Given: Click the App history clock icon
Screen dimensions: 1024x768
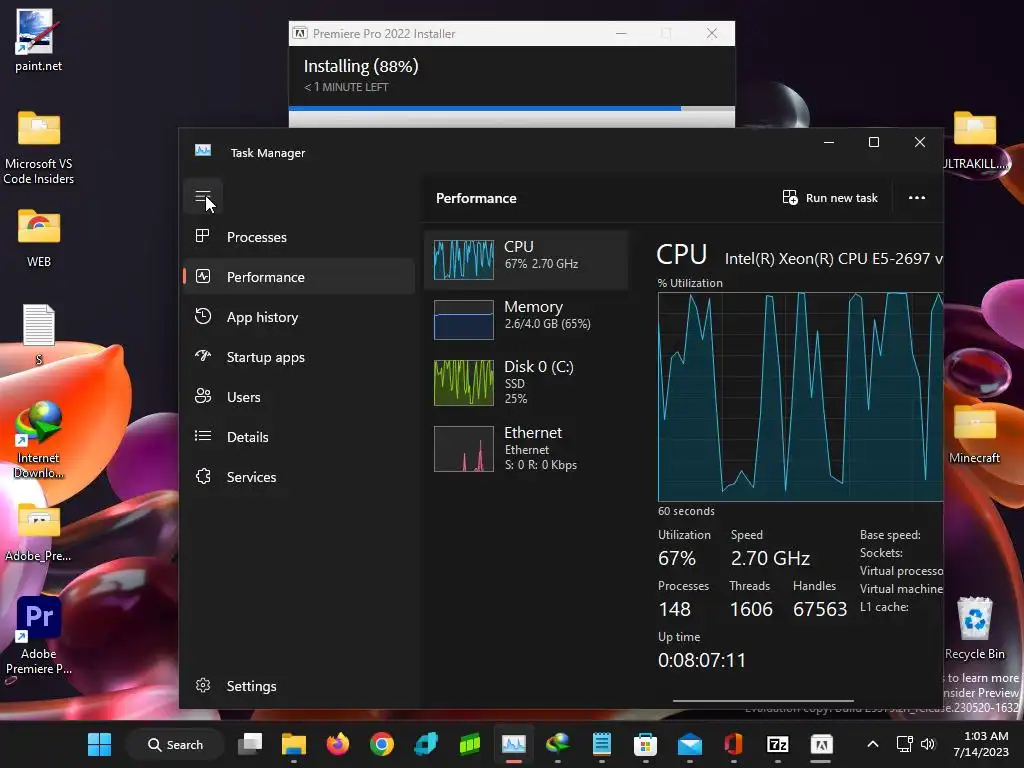Looking at the screenshot, I should coord(203,316).
